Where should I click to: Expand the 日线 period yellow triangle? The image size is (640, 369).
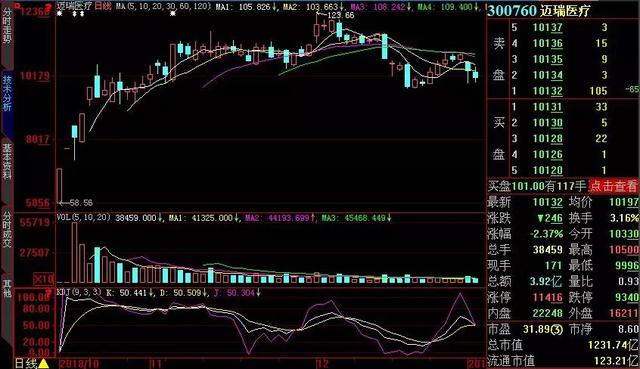[x=44, y=363]
